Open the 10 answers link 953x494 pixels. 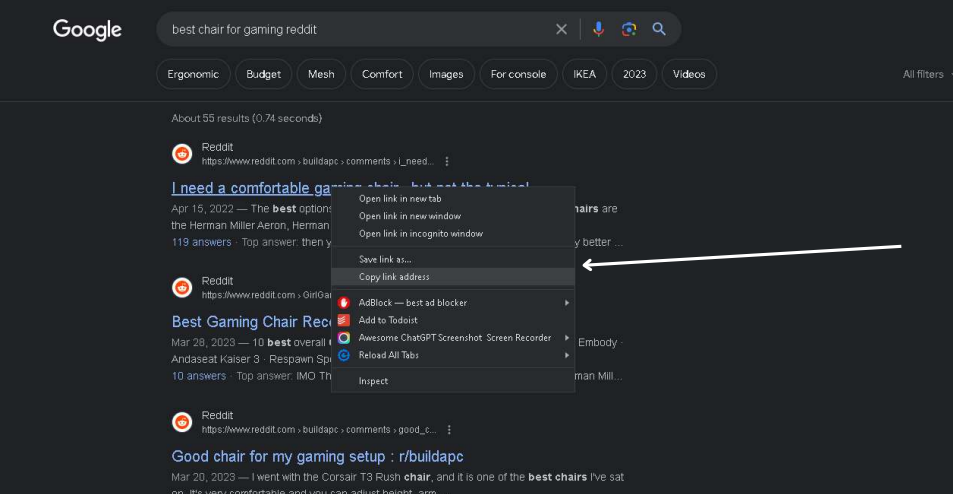coord(199,376)
